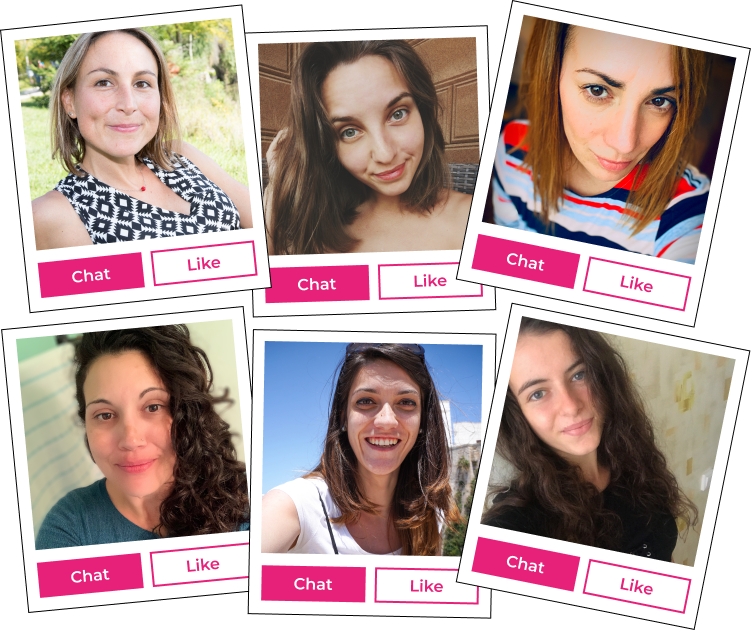Click Like under the patterned-top outdoor photo
The width and height of the screenshot is (751, 630).
(x=204, y=263)
